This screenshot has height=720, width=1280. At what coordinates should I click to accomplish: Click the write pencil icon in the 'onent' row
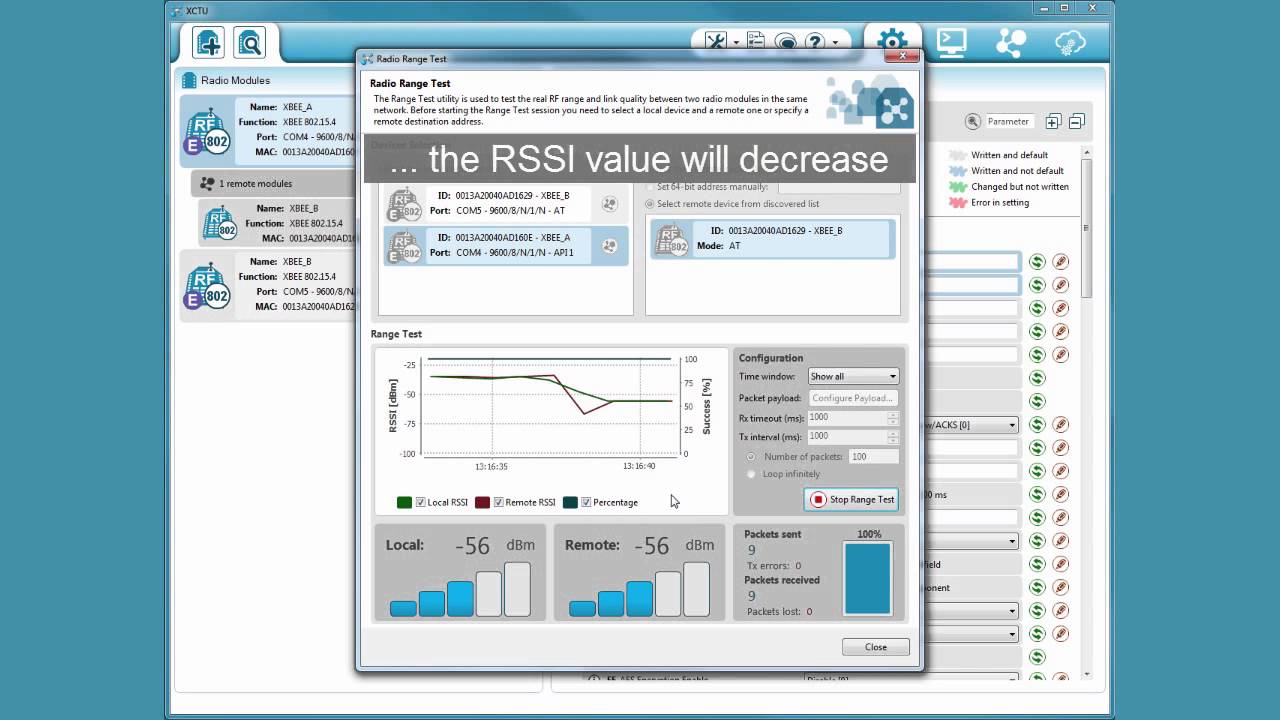click(x=1061, y=587)
